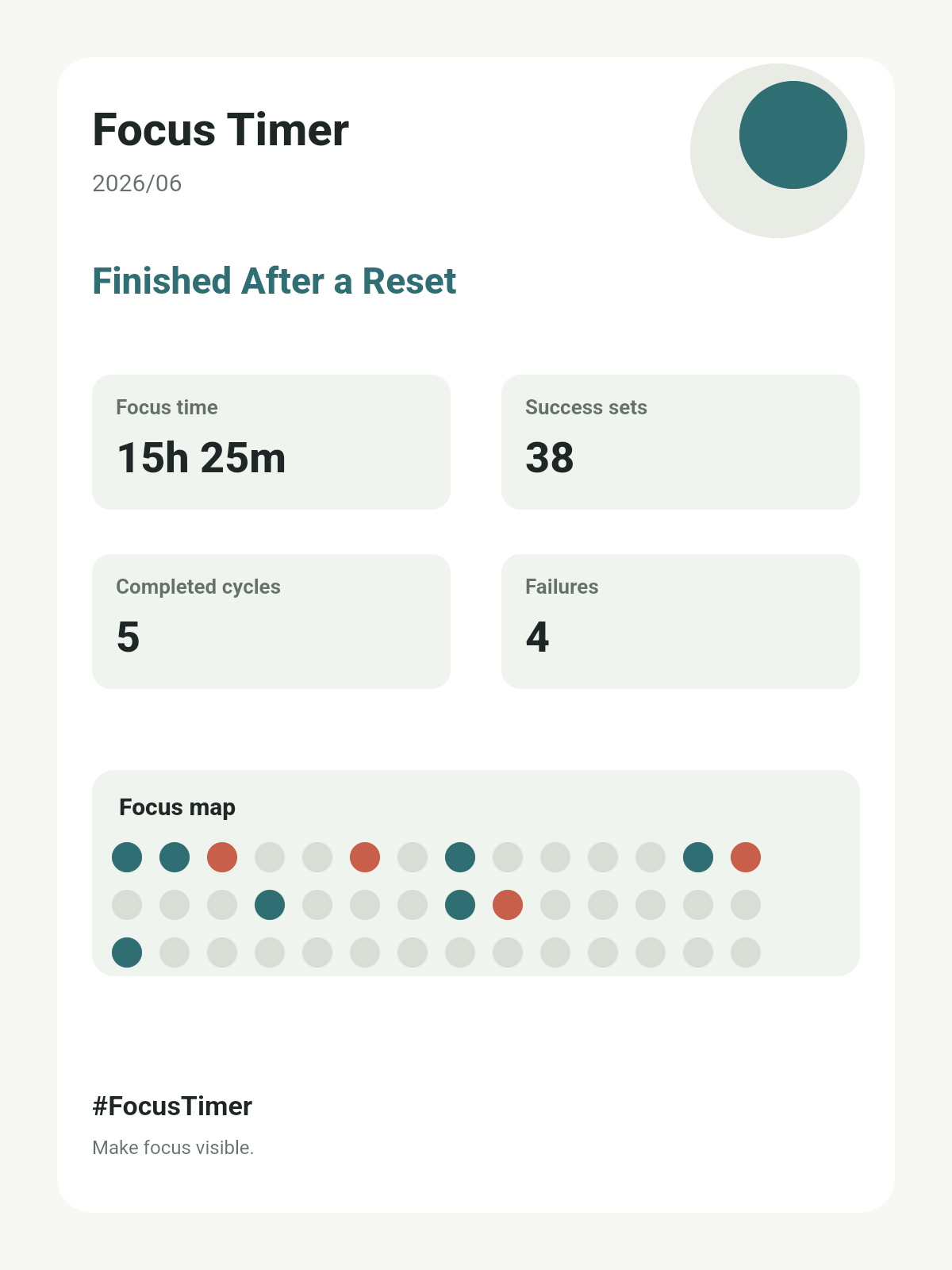
Task: Click the first teal dot in second row
Action: (270, 905)
